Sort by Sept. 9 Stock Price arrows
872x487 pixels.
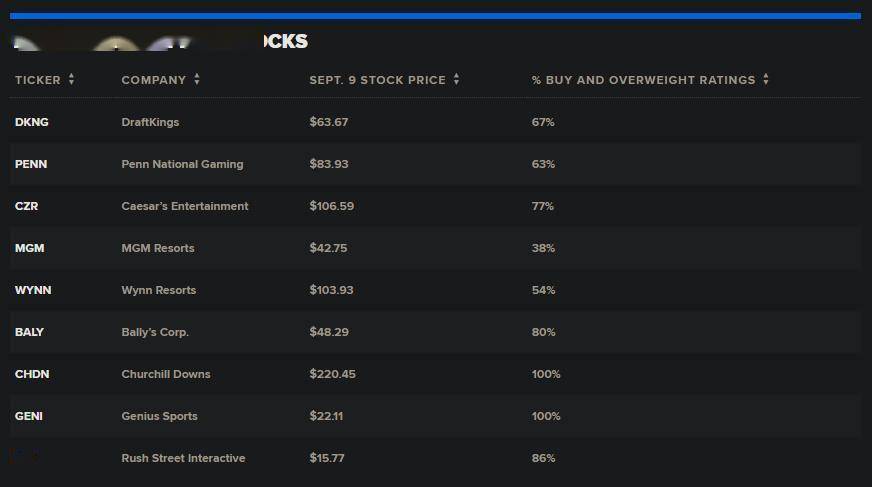click(456, 79)
